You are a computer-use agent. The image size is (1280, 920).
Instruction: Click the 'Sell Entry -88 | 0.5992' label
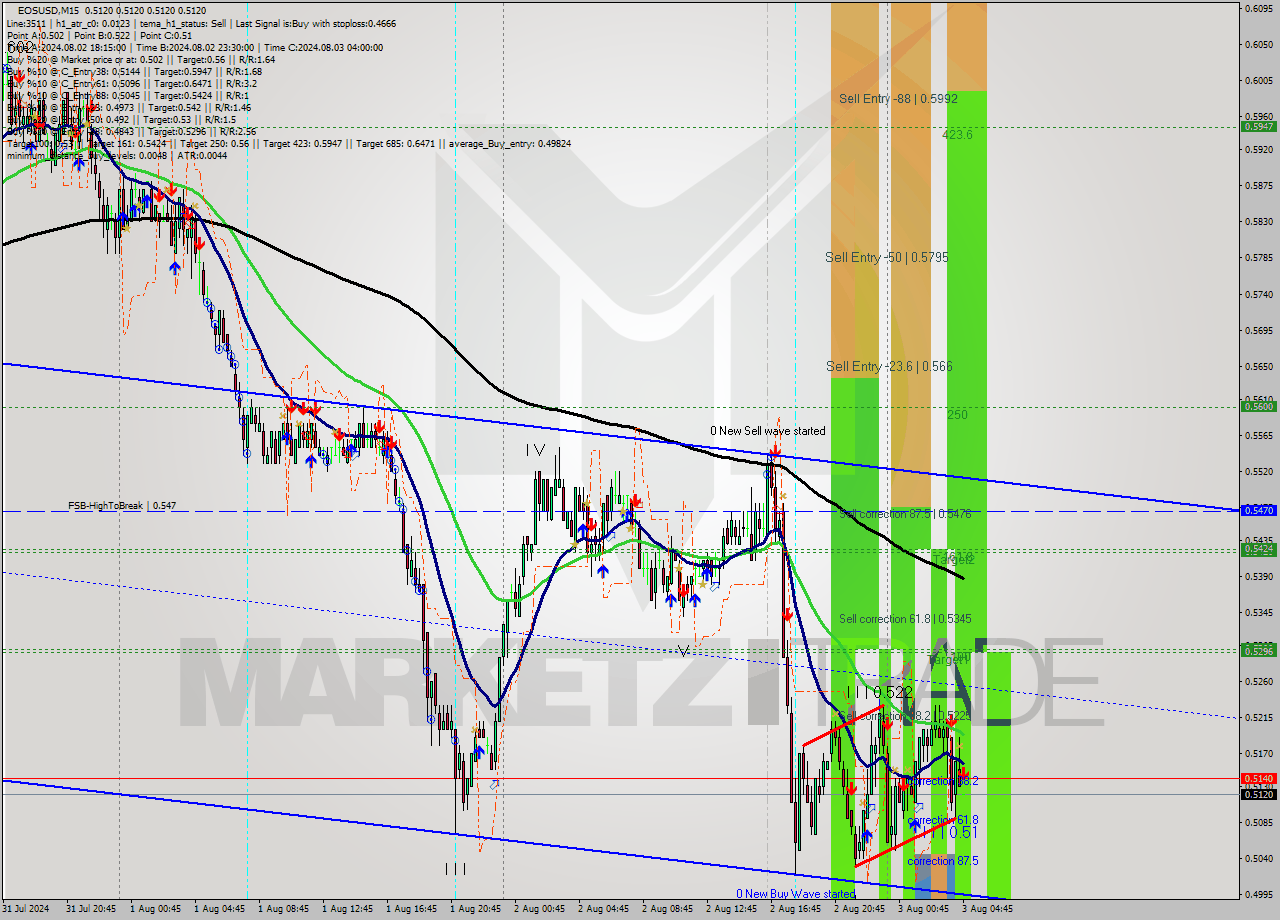(x=898, y=99)
